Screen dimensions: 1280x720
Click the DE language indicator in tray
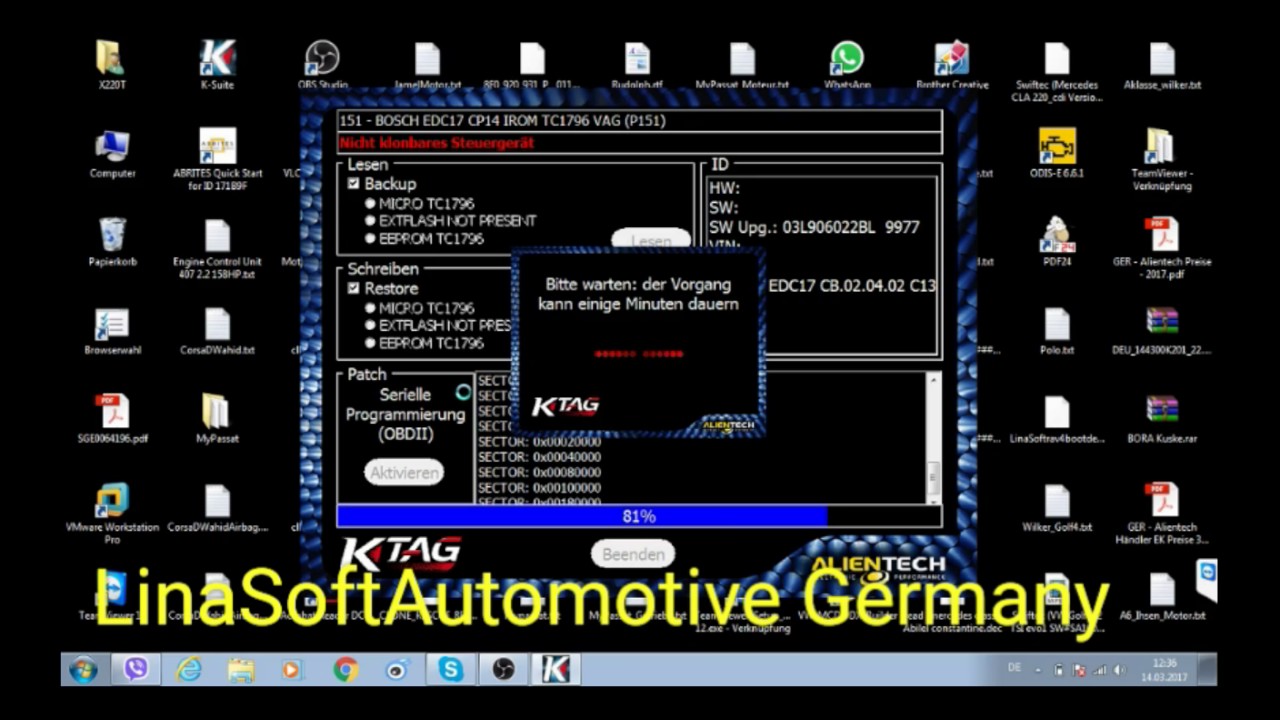tap(1014, 668)
